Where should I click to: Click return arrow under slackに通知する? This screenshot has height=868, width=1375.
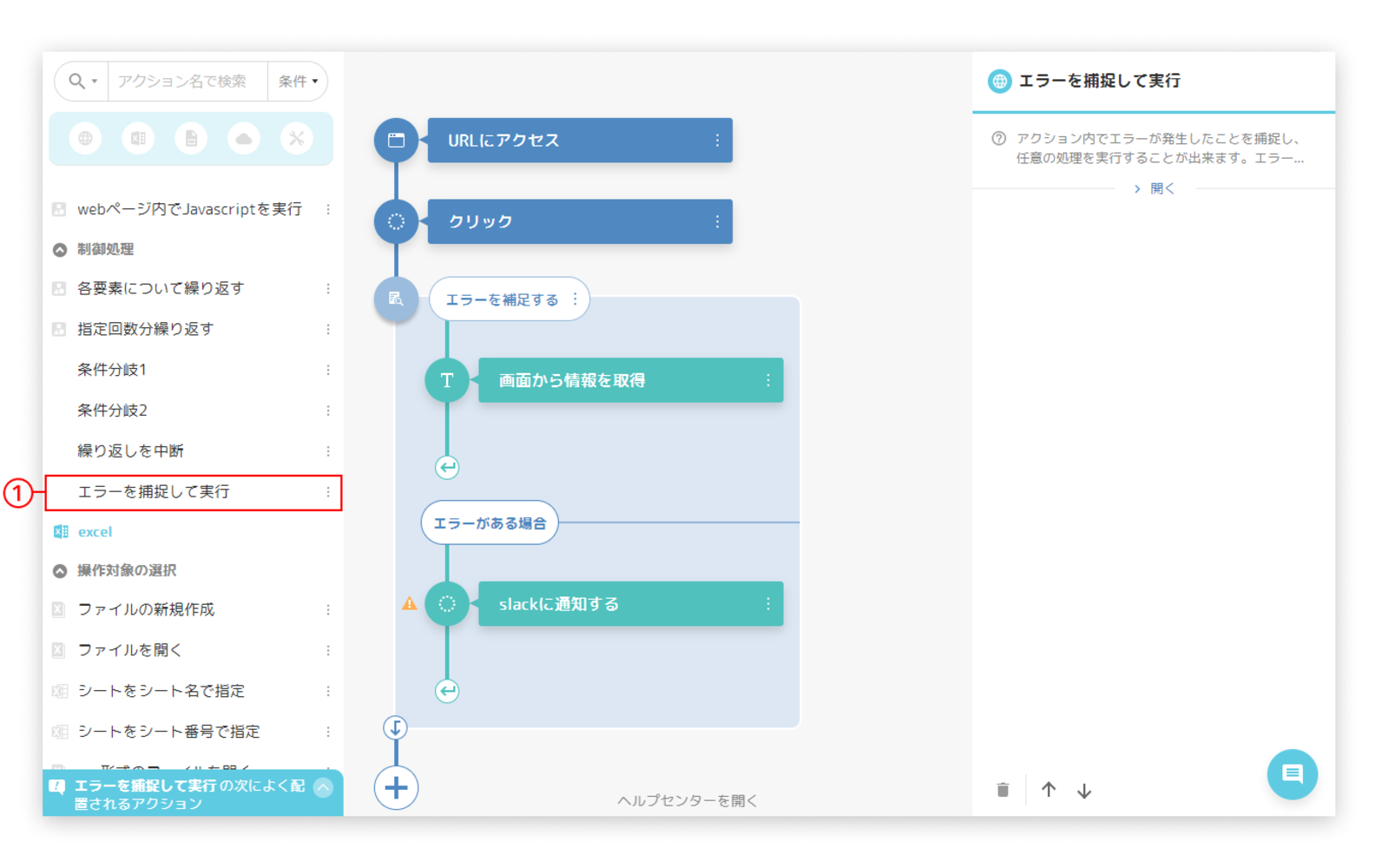tap(447, 692)
